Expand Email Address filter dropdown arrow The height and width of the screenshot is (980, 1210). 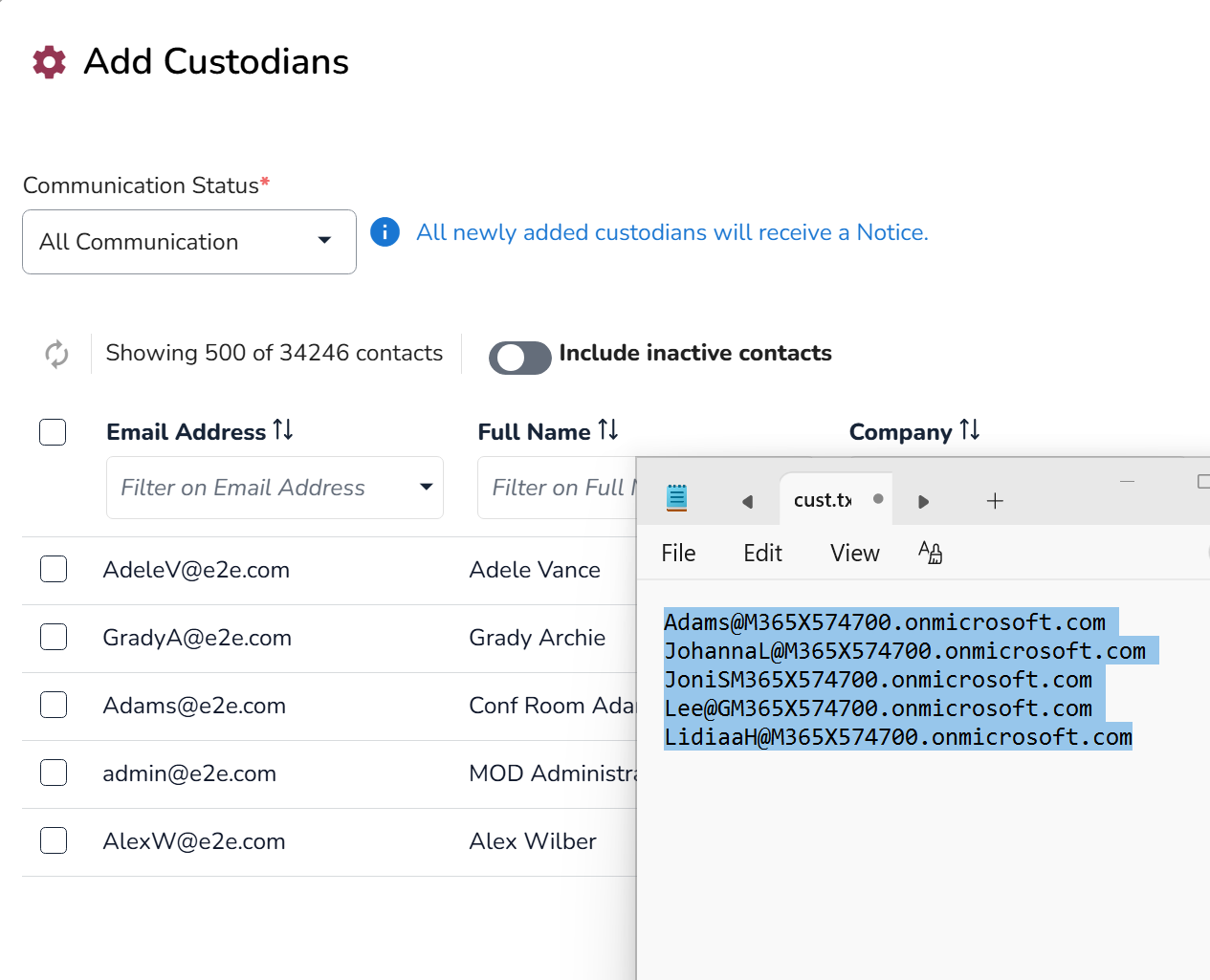tap(426, 487)
